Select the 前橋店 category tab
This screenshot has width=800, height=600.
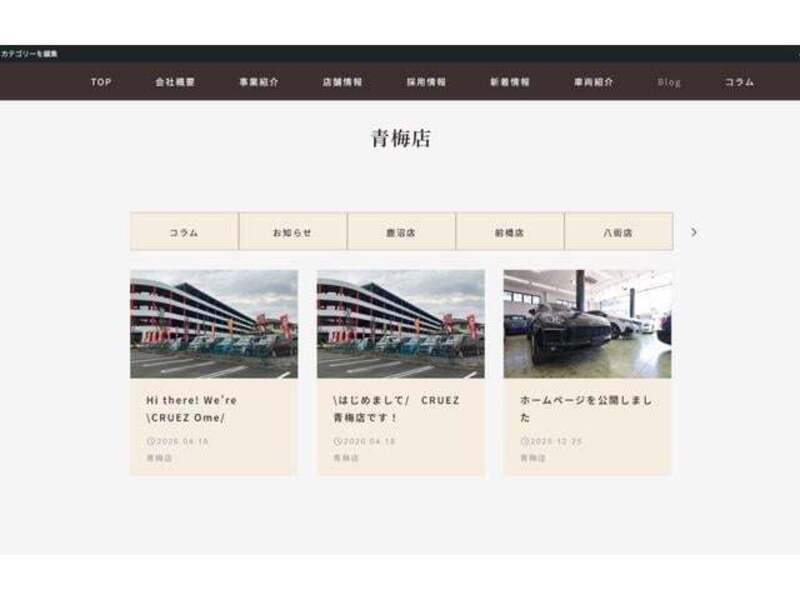point(510,232)
